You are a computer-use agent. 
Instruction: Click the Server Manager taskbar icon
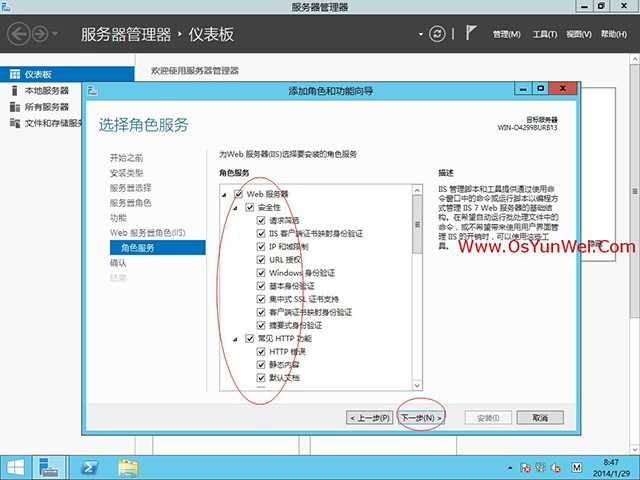pos(49,468)
